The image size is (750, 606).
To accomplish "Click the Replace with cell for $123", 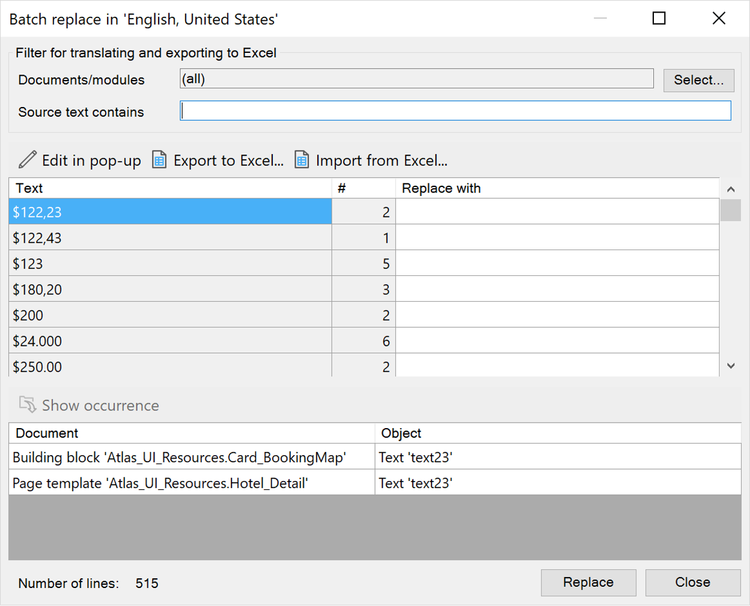I will click(x=557, y=264).
